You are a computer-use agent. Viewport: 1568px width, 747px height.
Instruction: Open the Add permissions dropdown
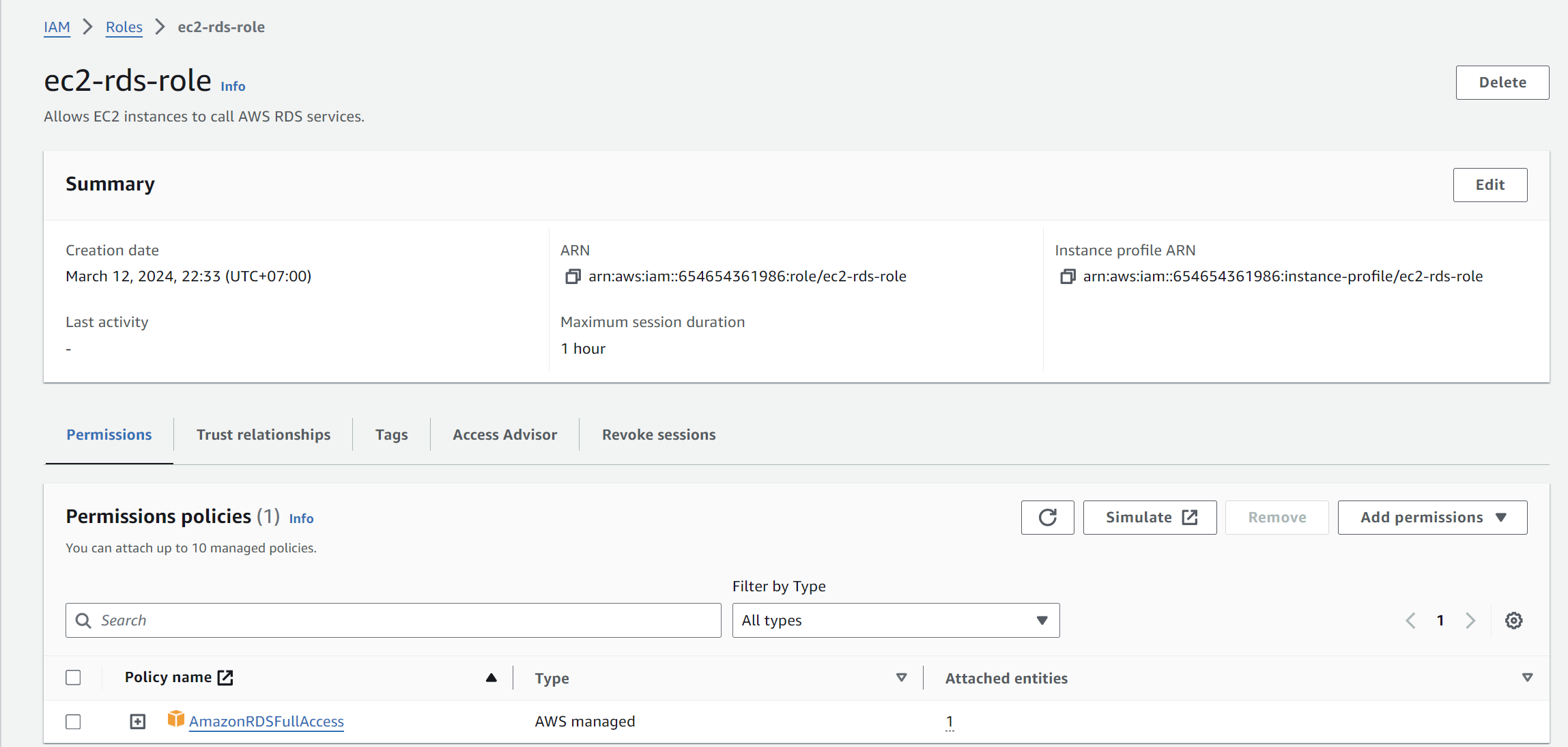[1432, 518]
